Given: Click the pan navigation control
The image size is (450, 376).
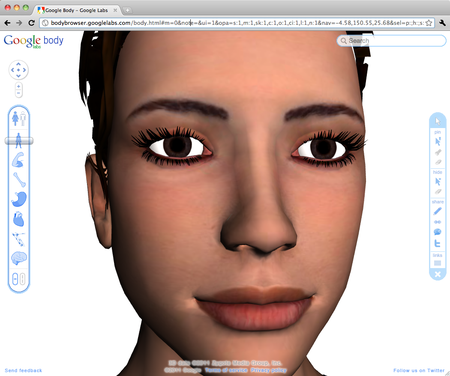Looking at the screenshot, I should pyautogui.click(x=18, y=70).
